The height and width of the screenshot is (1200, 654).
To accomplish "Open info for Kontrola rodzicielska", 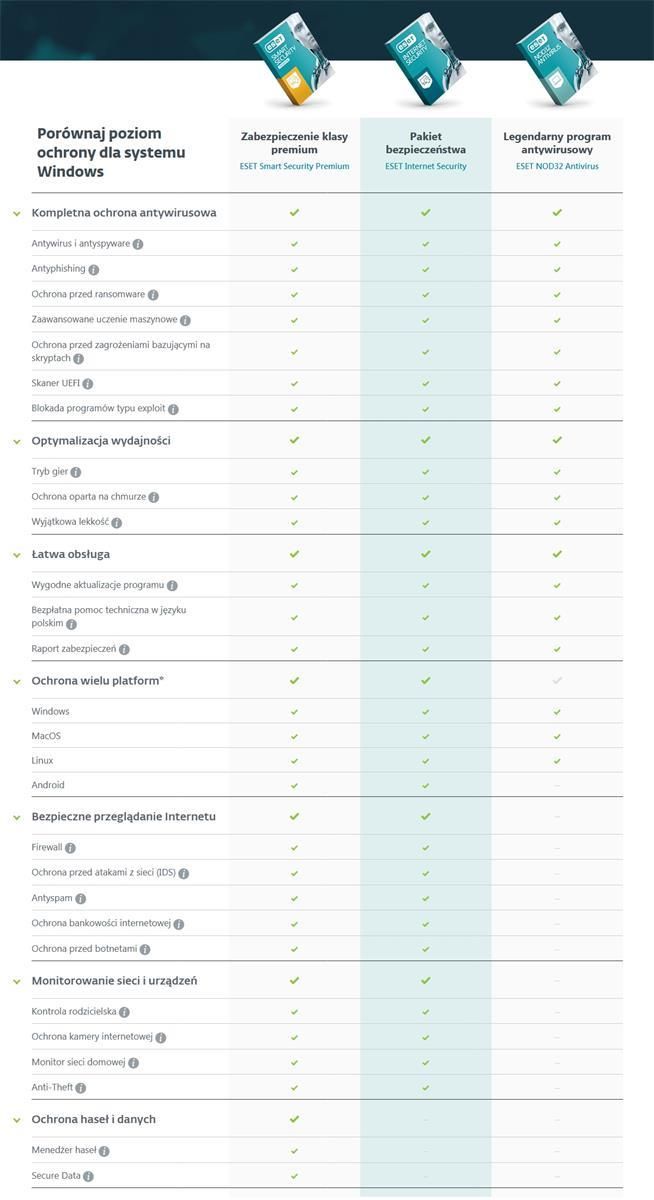I will 124,1013.
